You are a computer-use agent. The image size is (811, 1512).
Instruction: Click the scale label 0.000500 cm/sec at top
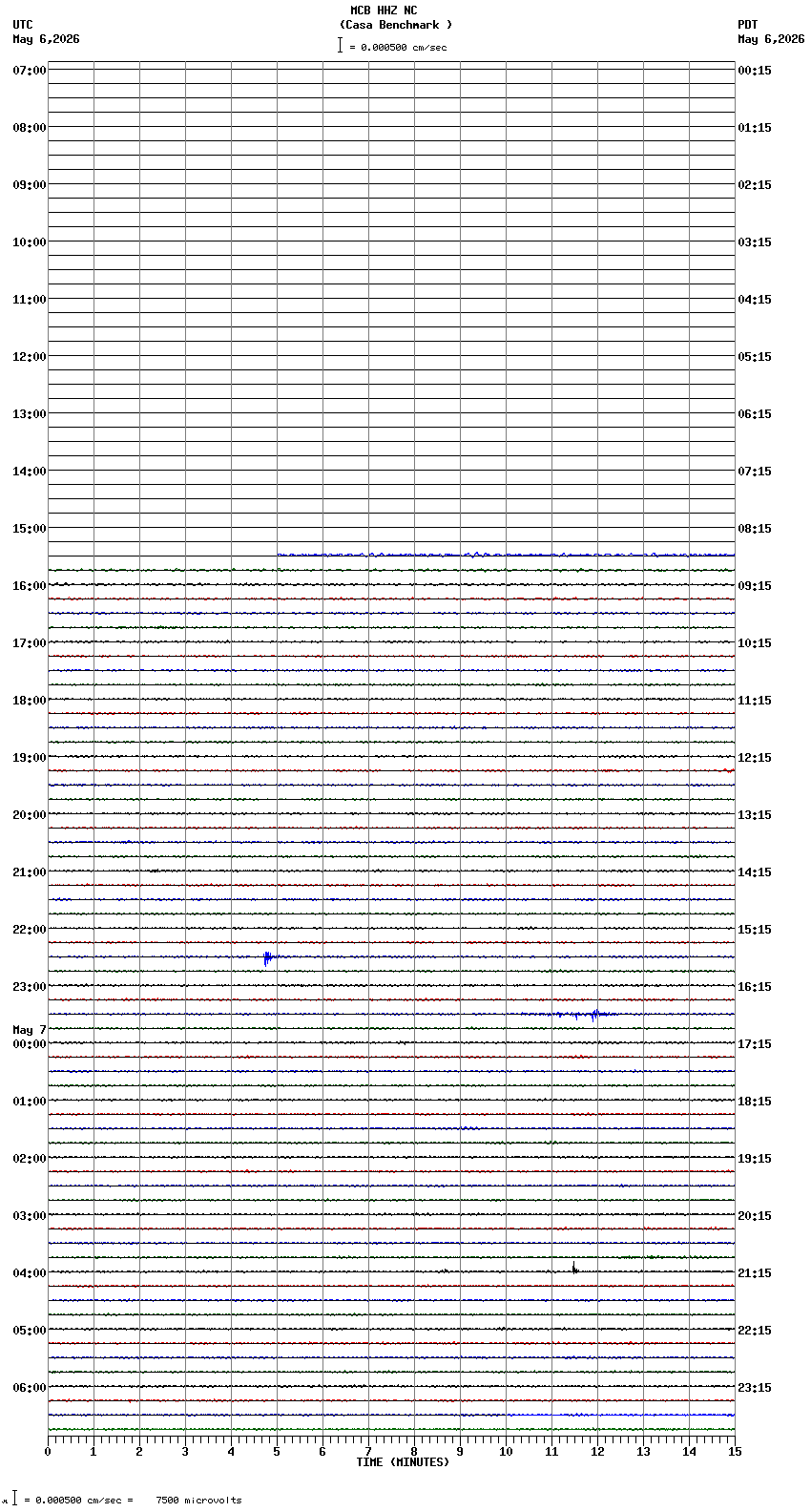[398, 47]
